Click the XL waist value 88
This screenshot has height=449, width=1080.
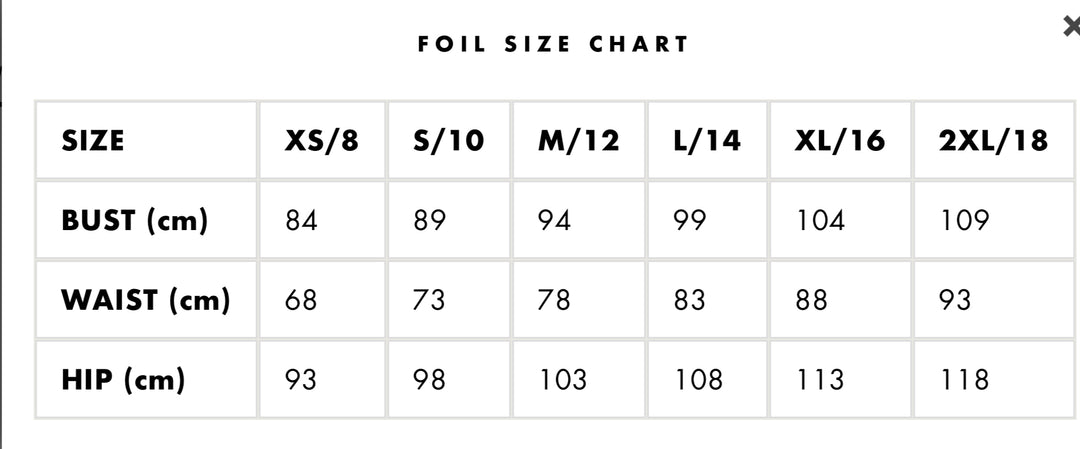(x=811, y=299)
